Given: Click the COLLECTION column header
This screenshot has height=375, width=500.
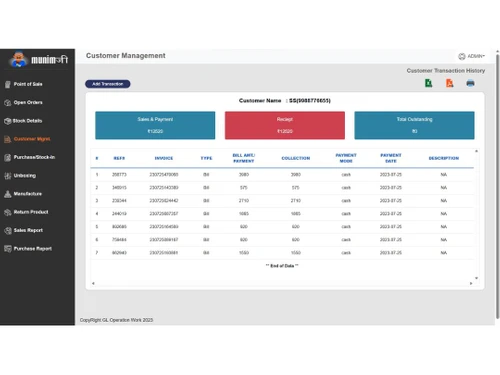Looking at the screenshot, I should tap(296, 158).
